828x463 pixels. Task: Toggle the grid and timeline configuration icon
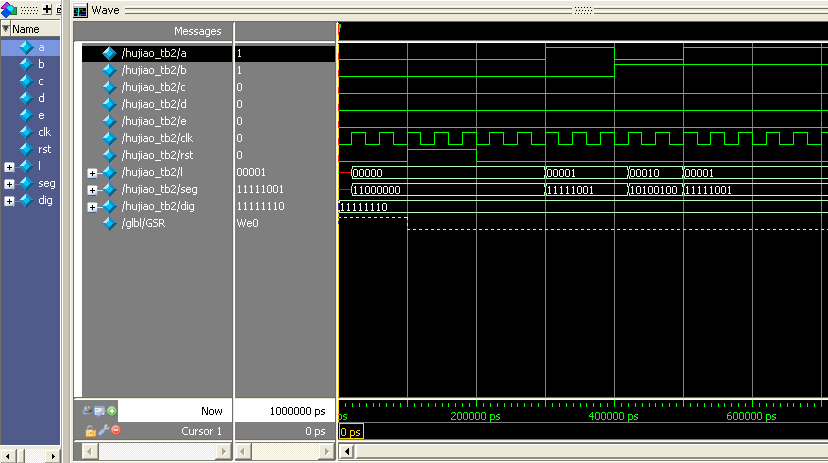point(100,411)
